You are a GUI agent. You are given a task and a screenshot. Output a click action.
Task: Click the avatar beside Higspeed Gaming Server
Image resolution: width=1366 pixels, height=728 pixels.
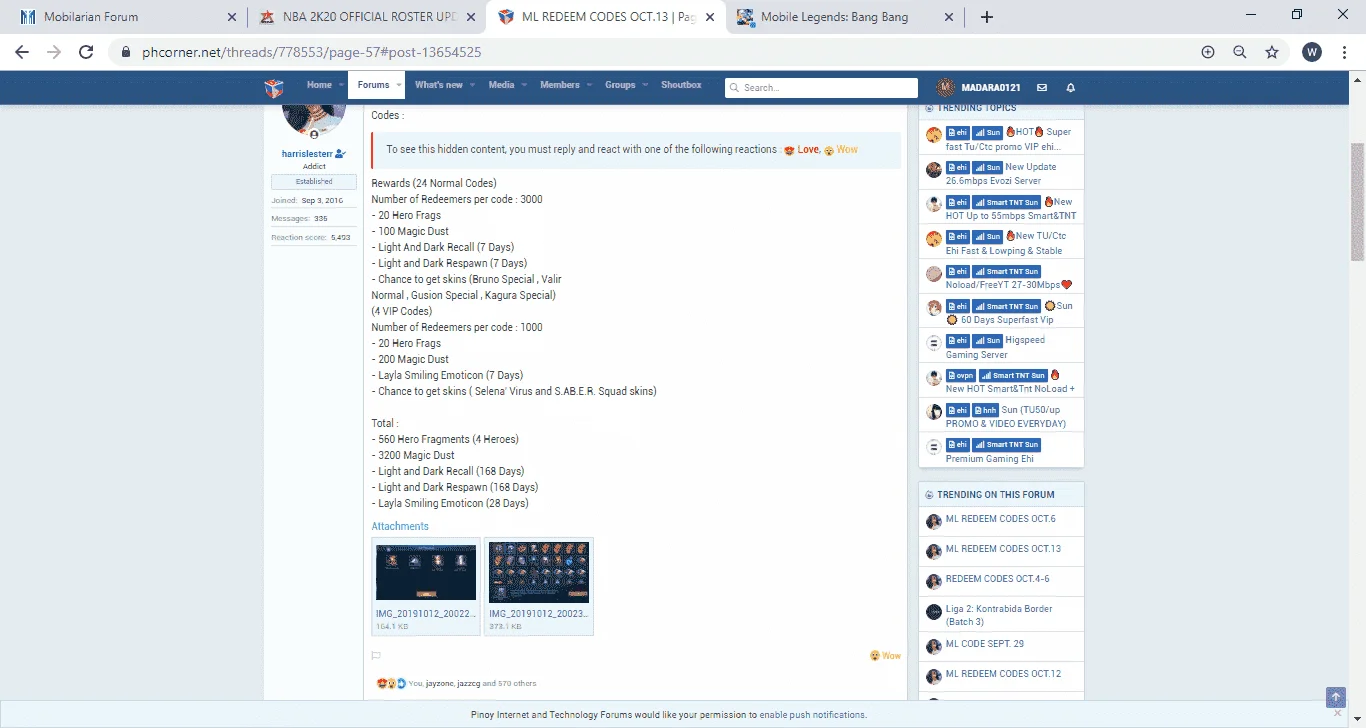(934, 342)
